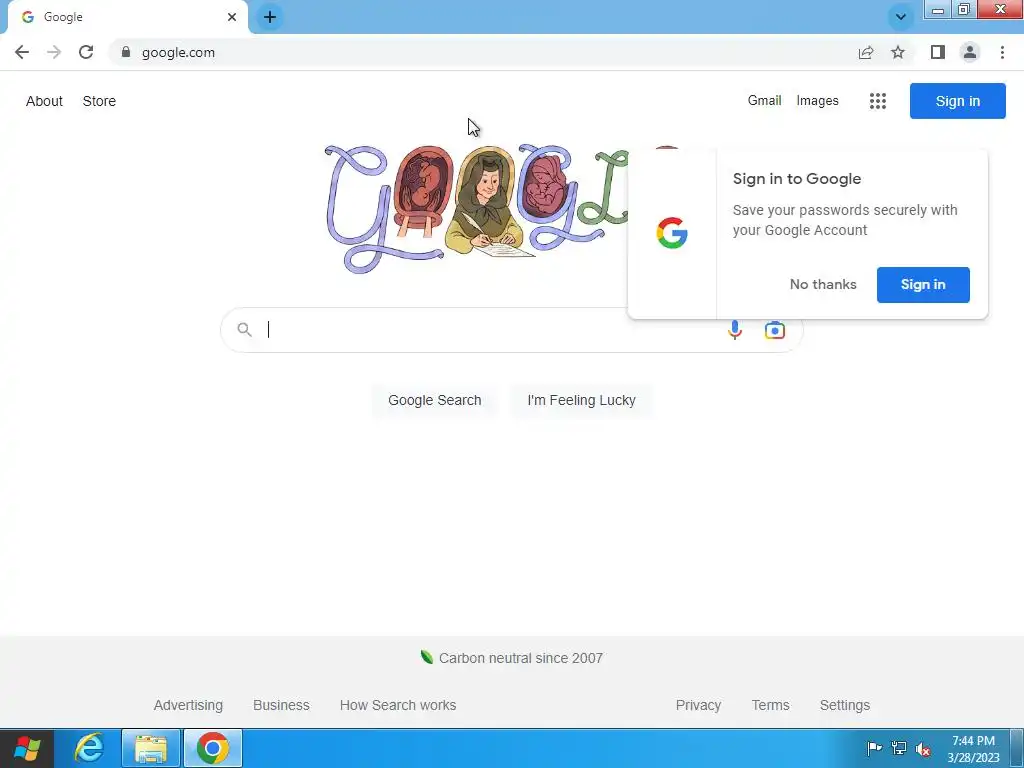Image resolution: width=1024 pixels, height=768 pixels.
Task: Click I'm Feeling Lucky
Action: [581, 400]
